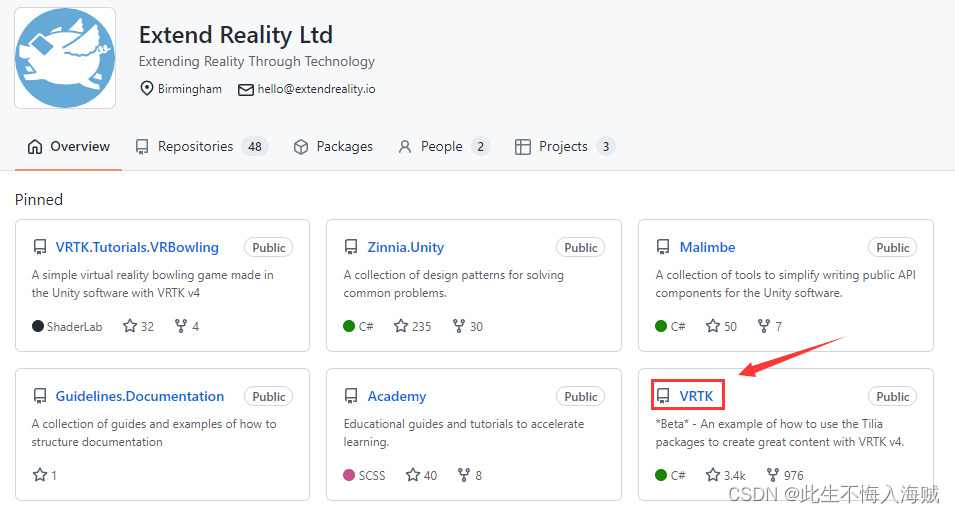Click the ShaderLab language label
Screen dimensions: 955x514
click(x=74, y=327)
